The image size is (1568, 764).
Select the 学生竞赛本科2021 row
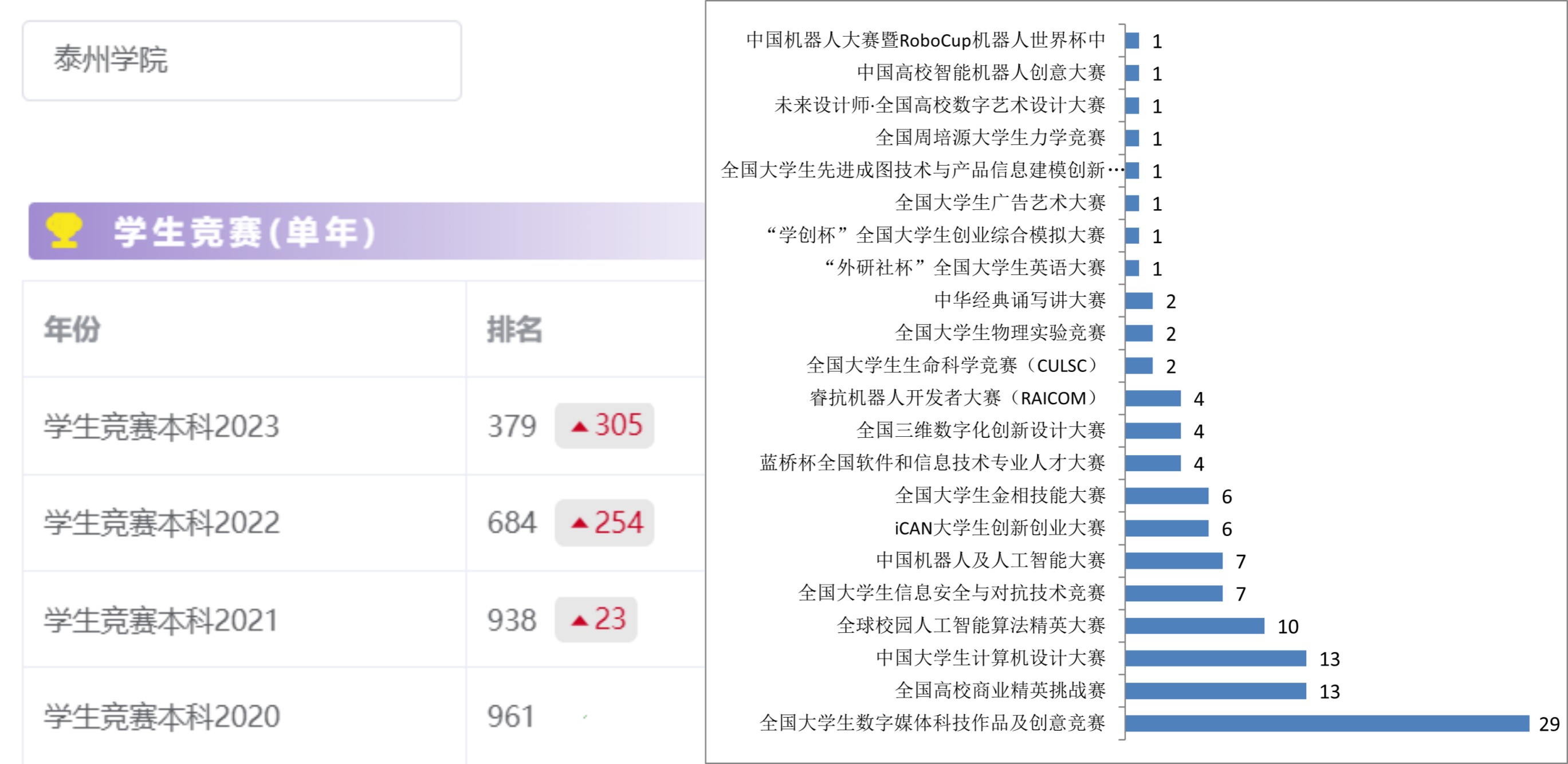(x=160, y=620)
